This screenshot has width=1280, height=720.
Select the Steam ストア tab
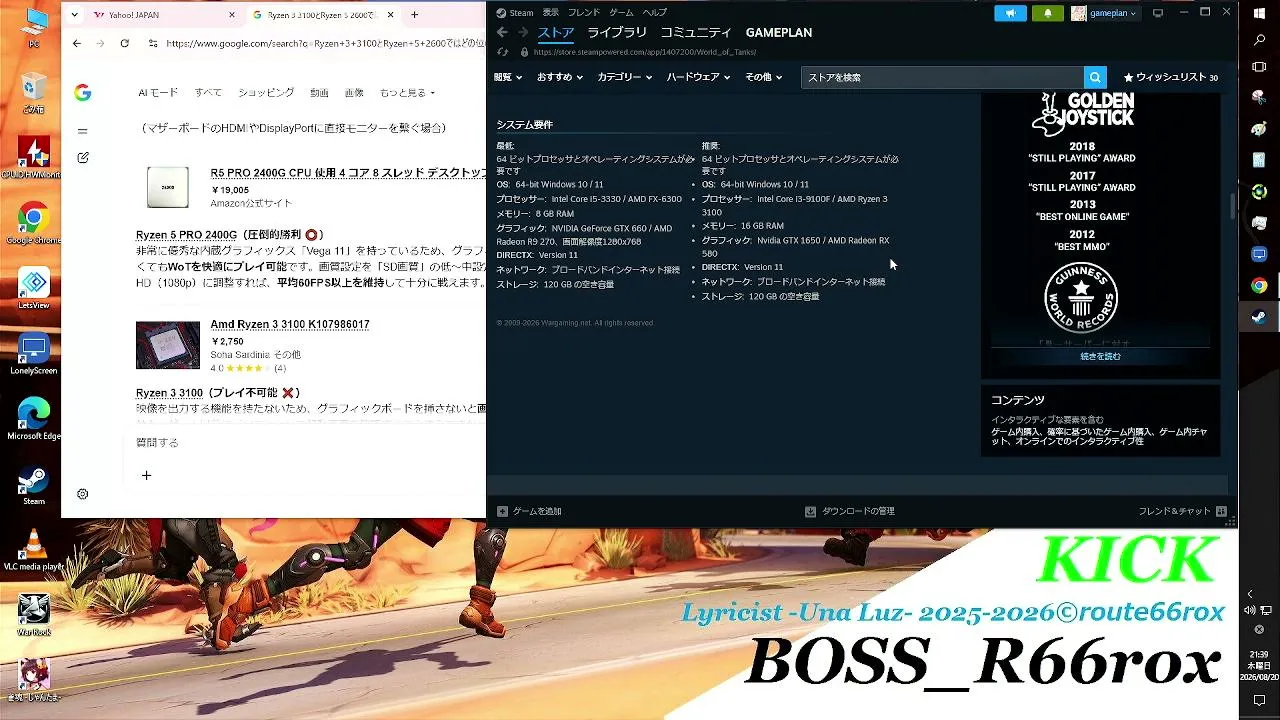[x=556, y=33]
